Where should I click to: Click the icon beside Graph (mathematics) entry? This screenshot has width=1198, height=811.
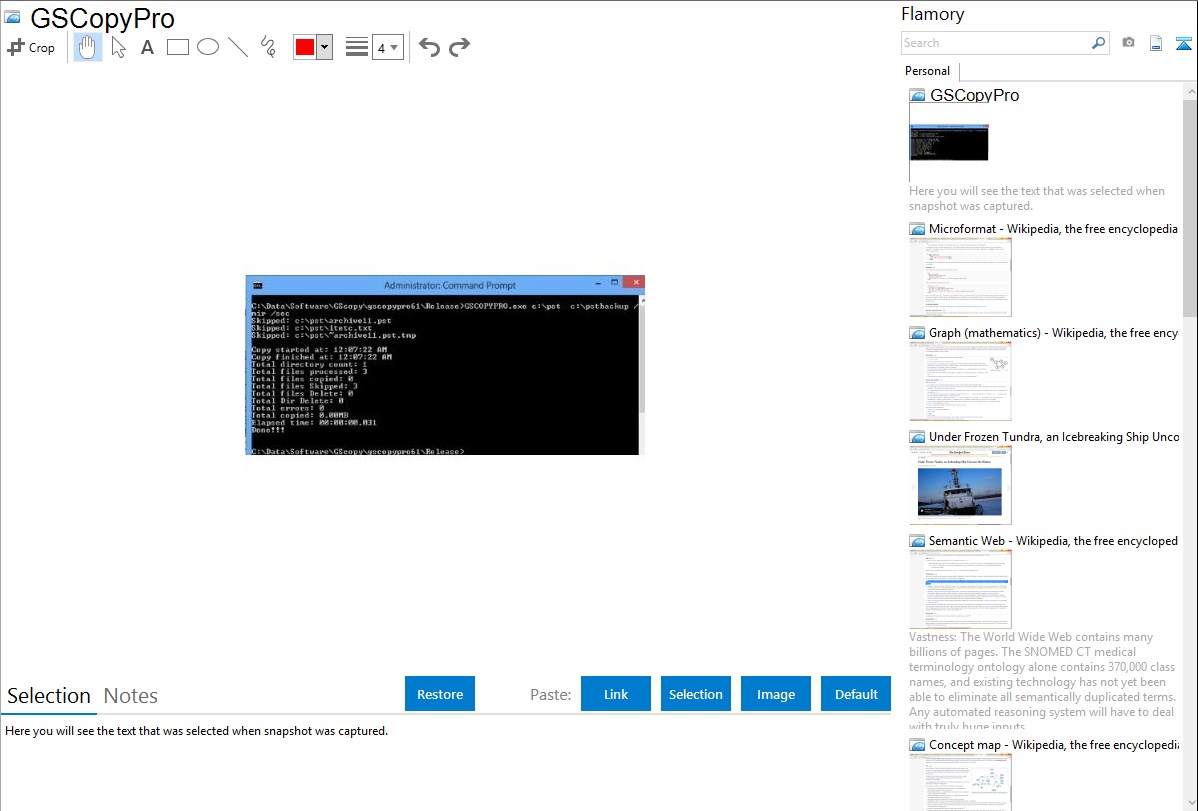(918, 333)
